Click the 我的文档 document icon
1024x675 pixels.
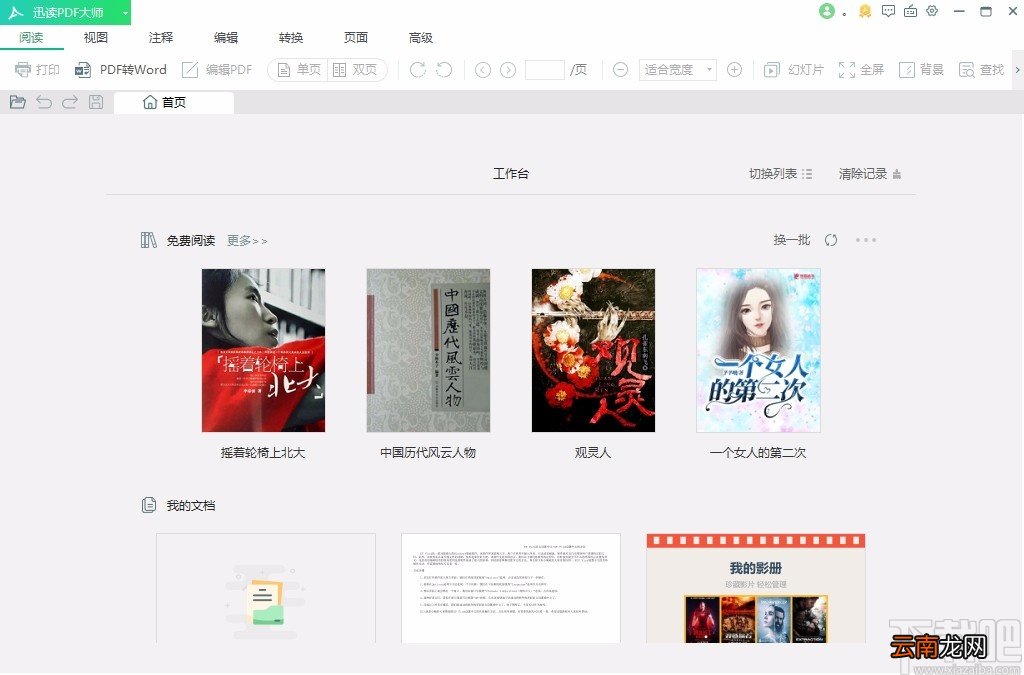click(x=149, y=505)
